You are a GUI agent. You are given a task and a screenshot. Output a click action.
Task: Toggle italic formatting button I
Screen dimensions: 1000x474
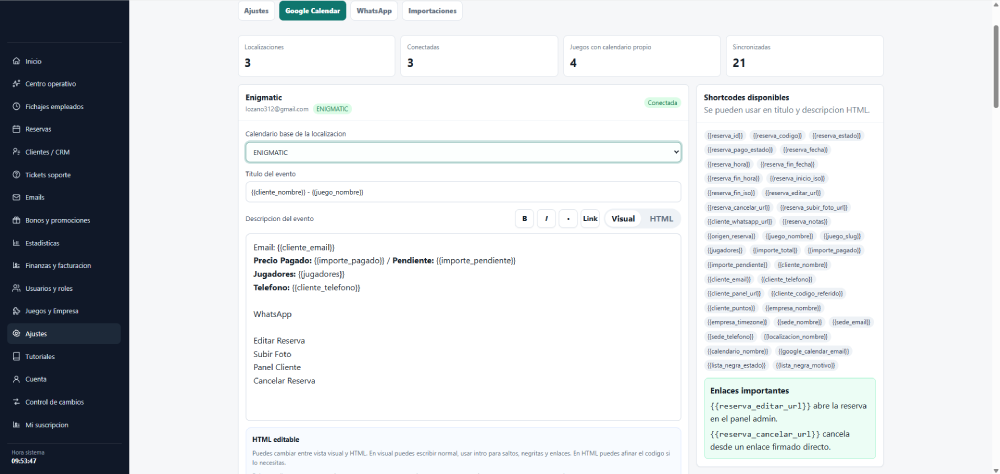(x=546, y=219)
